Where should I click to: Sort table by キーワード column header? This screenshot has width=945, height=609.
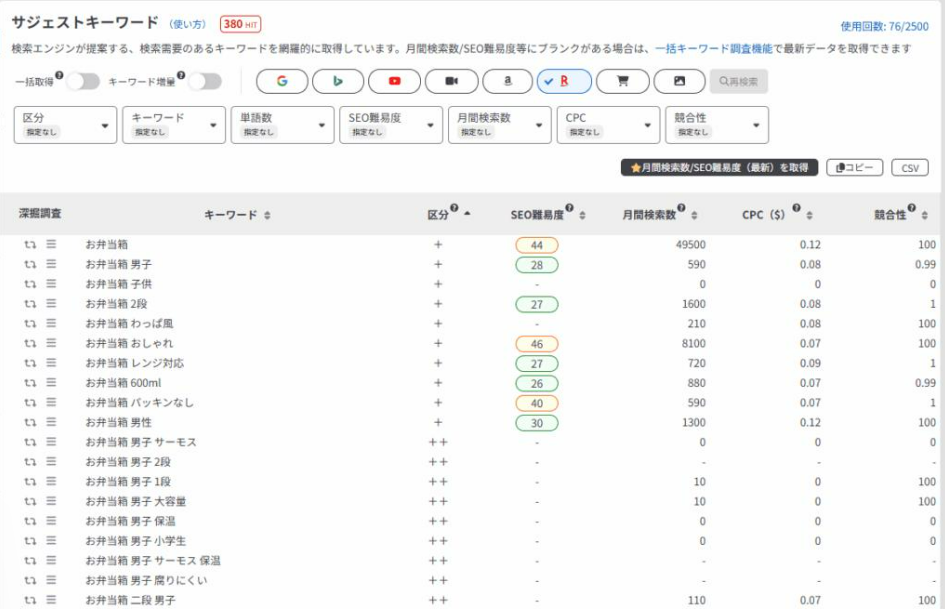(x=237, y=215)
